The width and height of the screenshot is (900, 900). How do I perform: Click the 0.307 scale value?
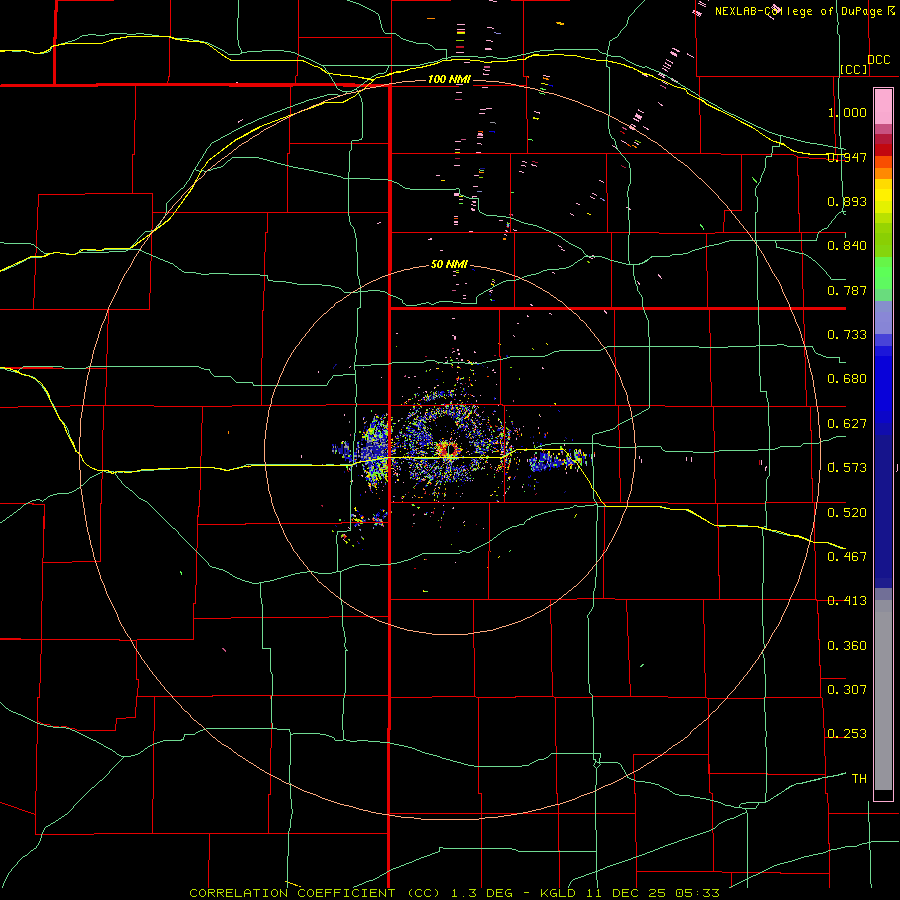[x=847, y=689]
